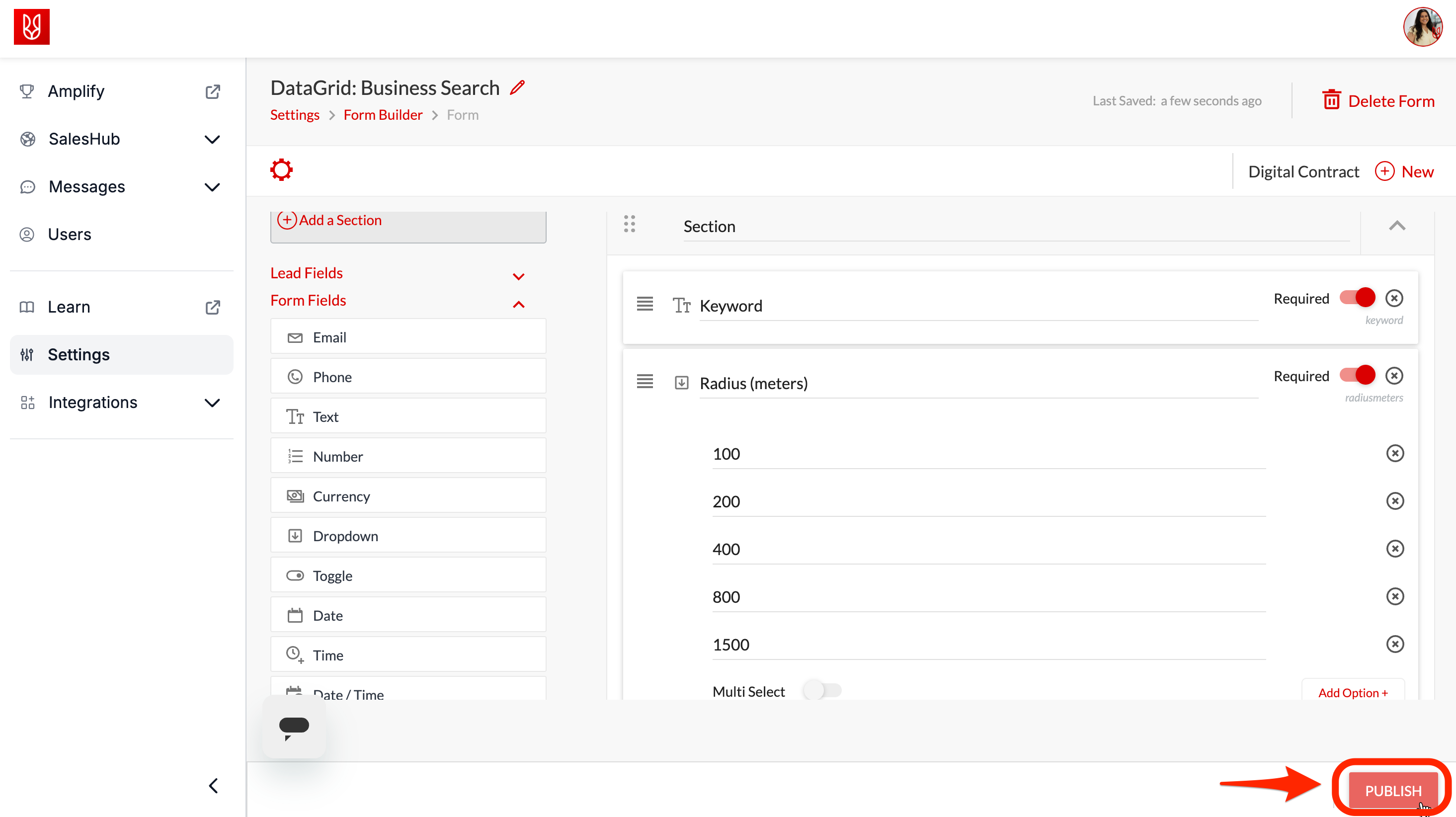Click the user profile avatar

pos(1422,27)
